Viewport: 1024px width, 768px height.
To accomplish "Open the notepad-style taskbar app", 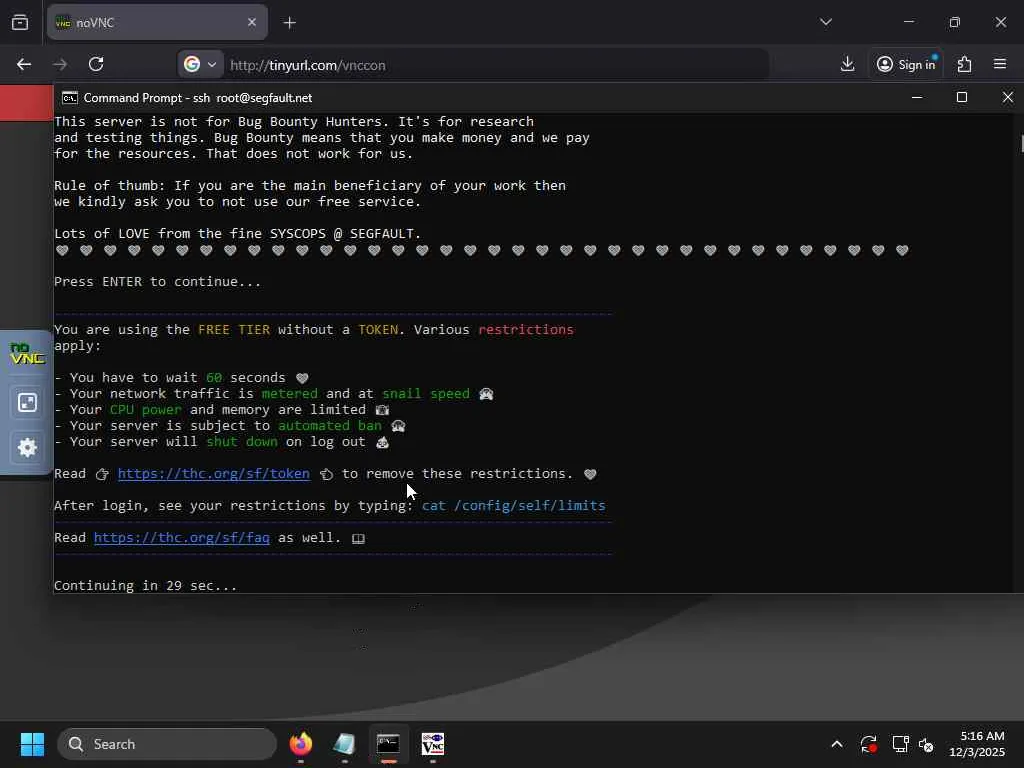I will (x=344, y=744).
